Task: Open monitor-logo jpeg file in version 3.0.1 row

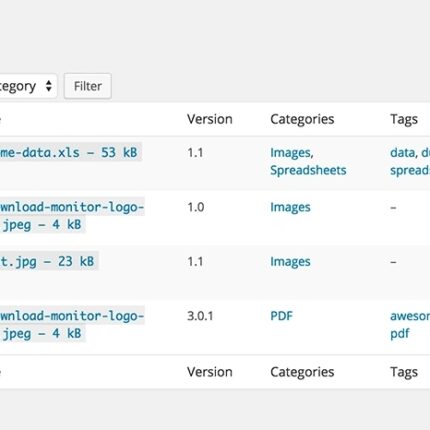Action: click(x=72, y=324)
